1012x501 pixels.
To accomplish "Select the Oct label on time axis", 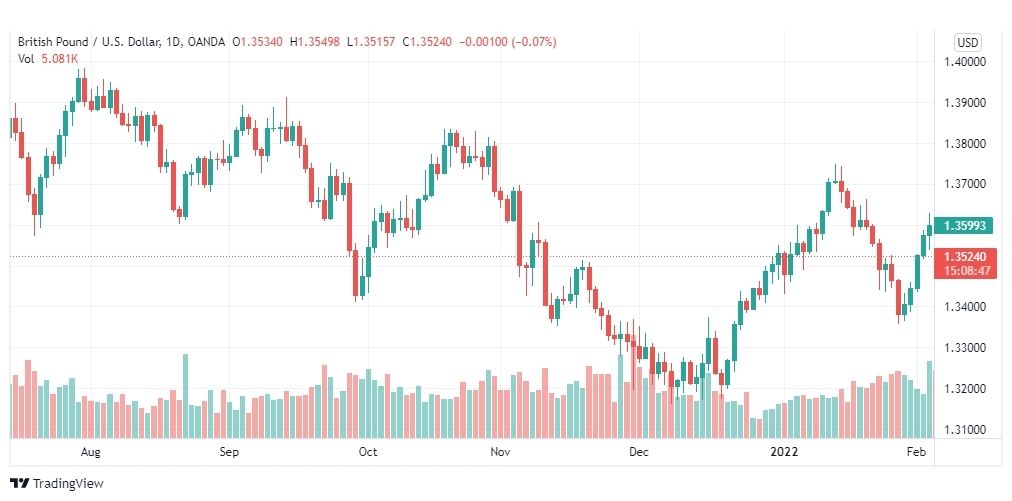I will pos(367,452).
